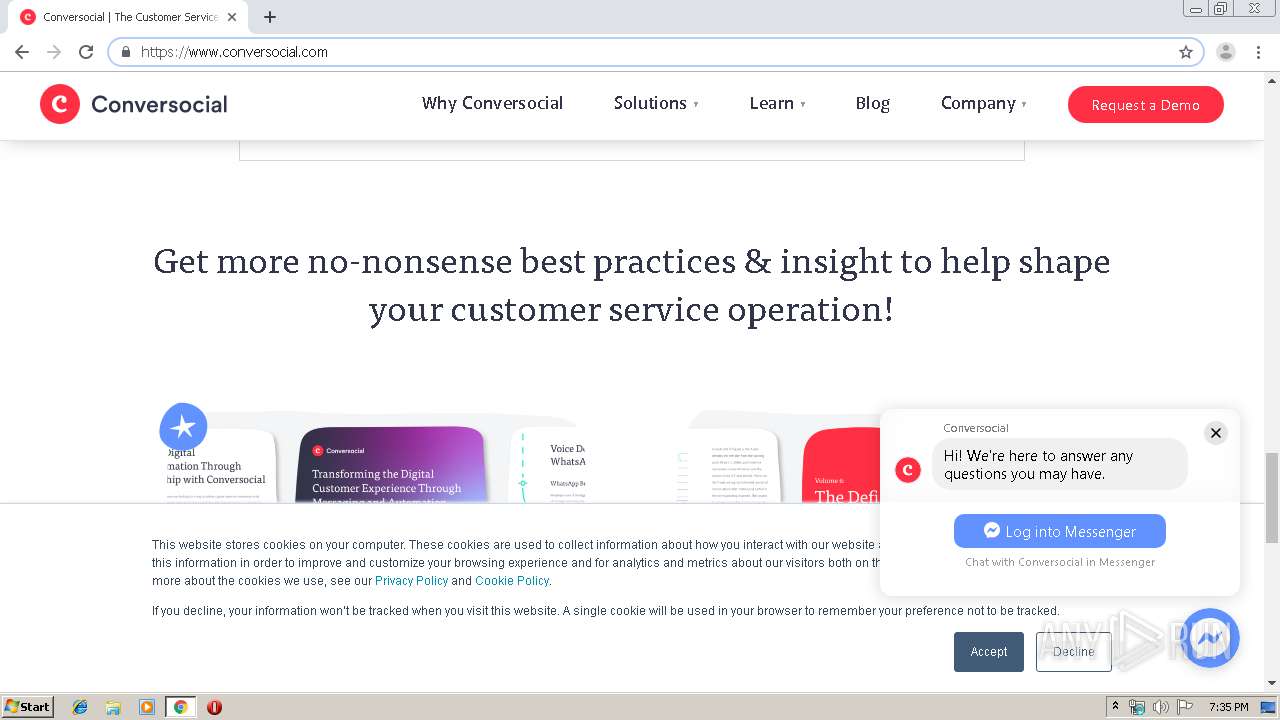
Task: Click the blue Messenger chat bubble icon
Action: 1211,638
